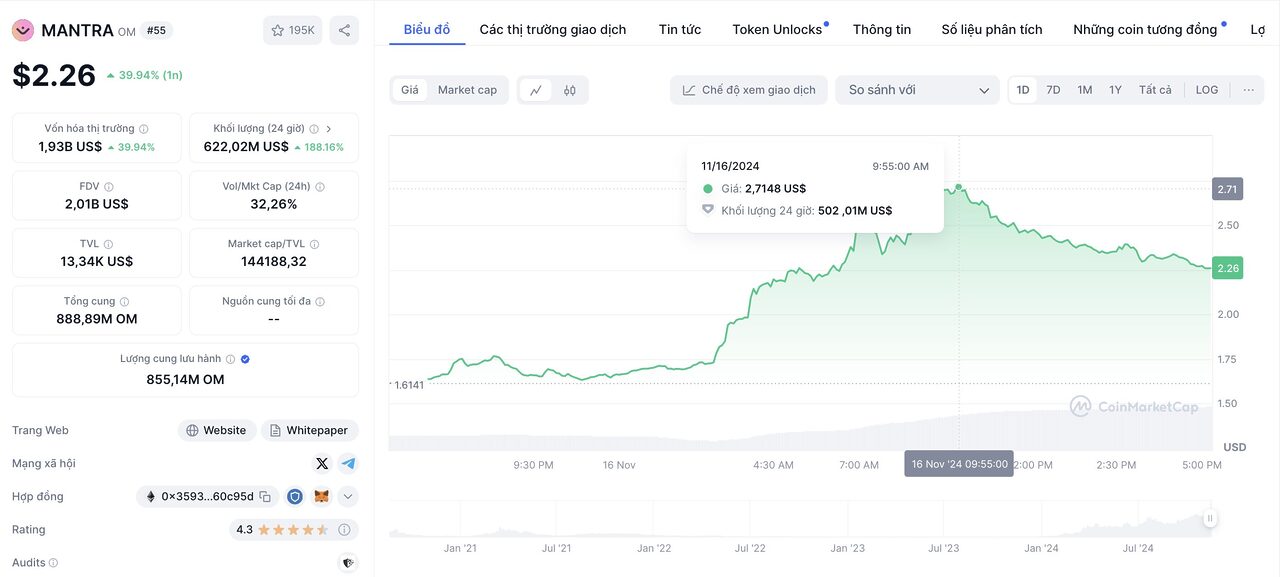1280x577 pixels.
Task: Show info tooltip for Market cap/TVL
Action: click(x=314, y=244)
